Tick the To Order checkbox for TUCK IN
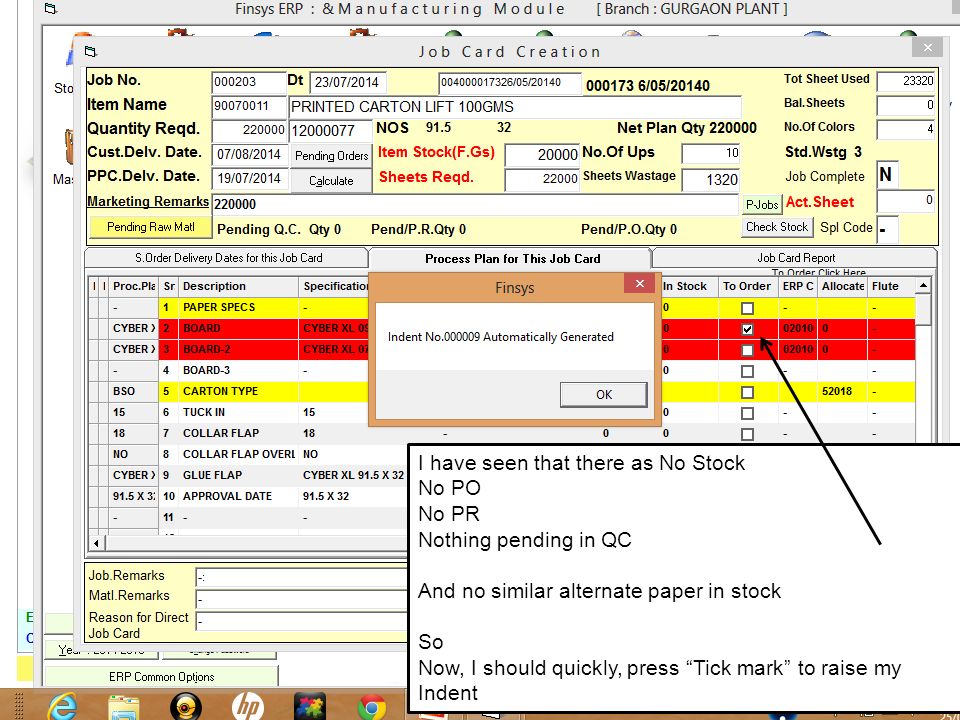 coord(747,413)
